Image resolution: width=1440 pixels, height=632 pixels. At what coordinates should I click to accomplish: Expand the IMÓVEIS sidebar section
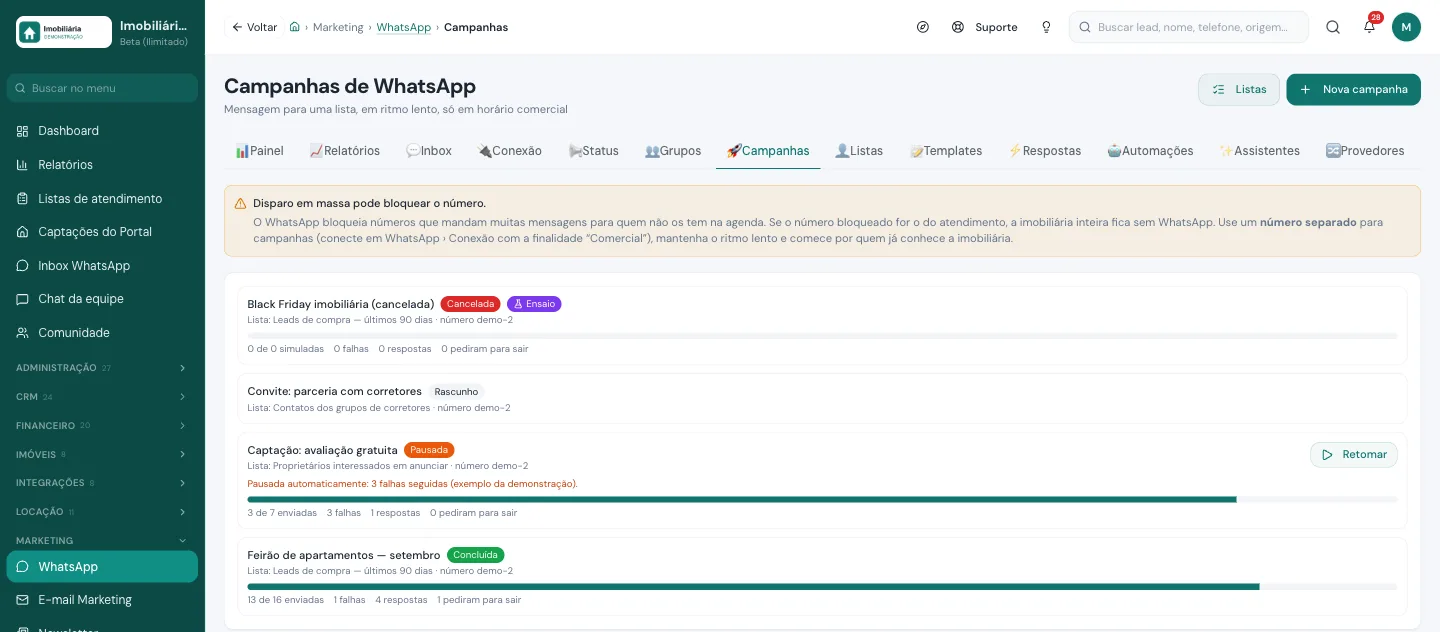point(102,454)
